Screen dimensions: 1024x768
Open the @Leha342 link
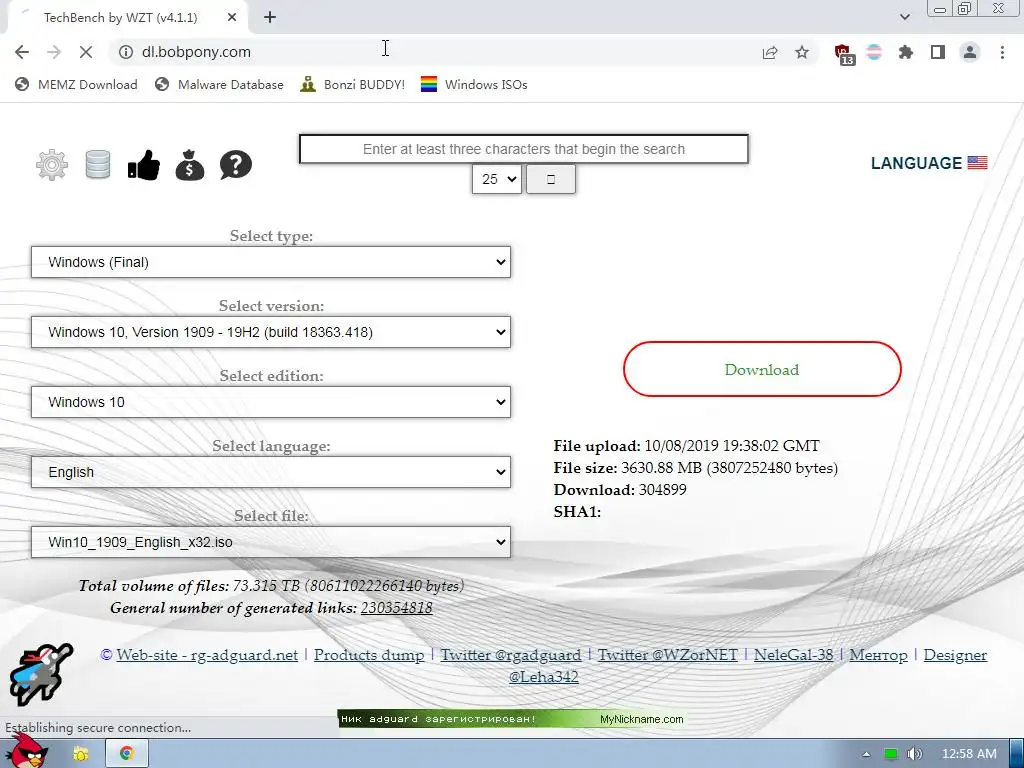[543, 677]
